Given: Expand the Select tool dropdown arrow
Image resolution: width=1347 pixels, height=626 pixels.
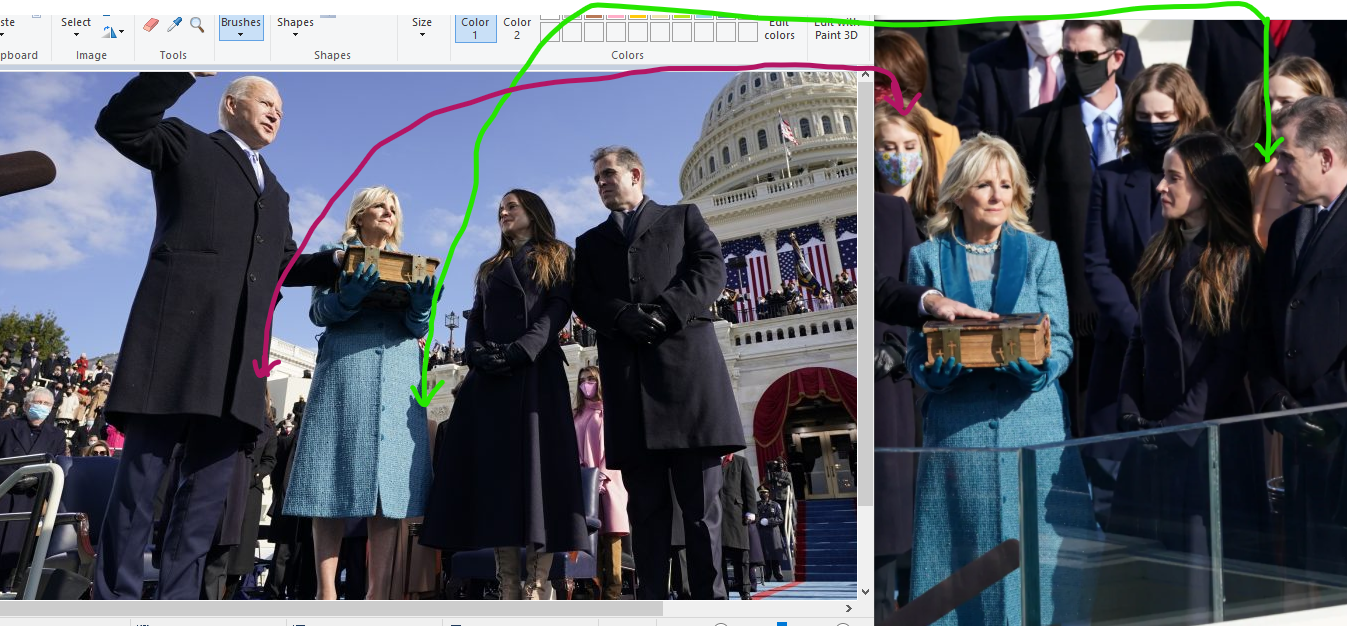Looking at the screenshot, I should click(x=77, y=35).
